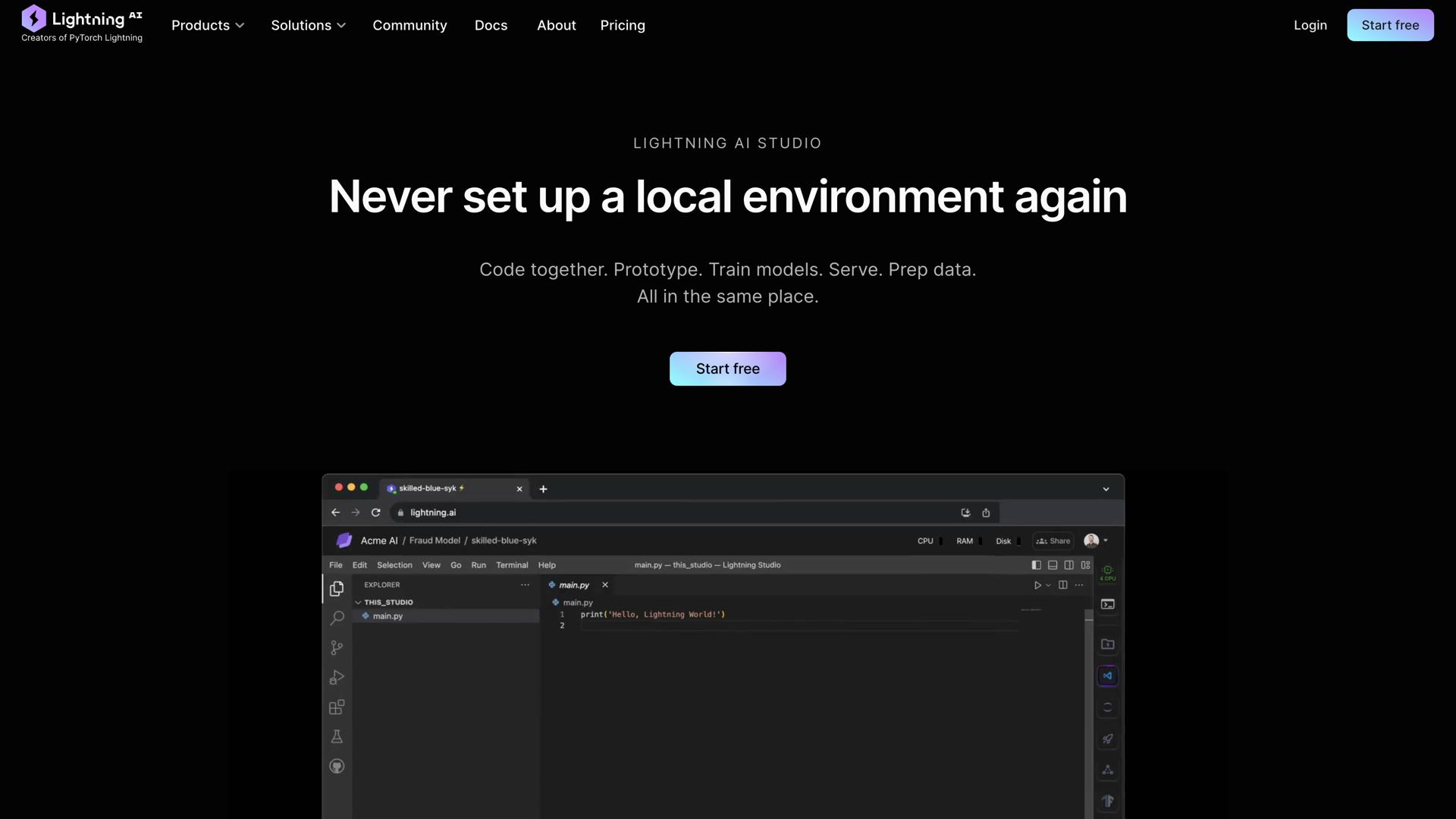Click the hero Start free button
The height and width of the screenshot is (819, 1456).
pyautogui.click(x=727, y=369)
